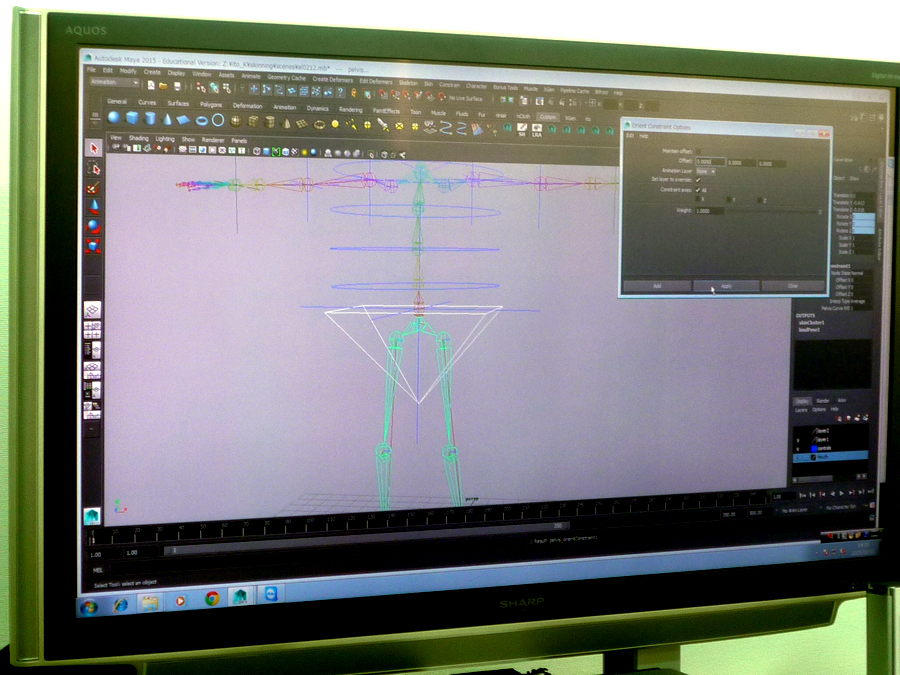The image size is (900, 675).
Task: Select the skinCluster1 output node in Channel Box
Action: [x=812, y=323]
